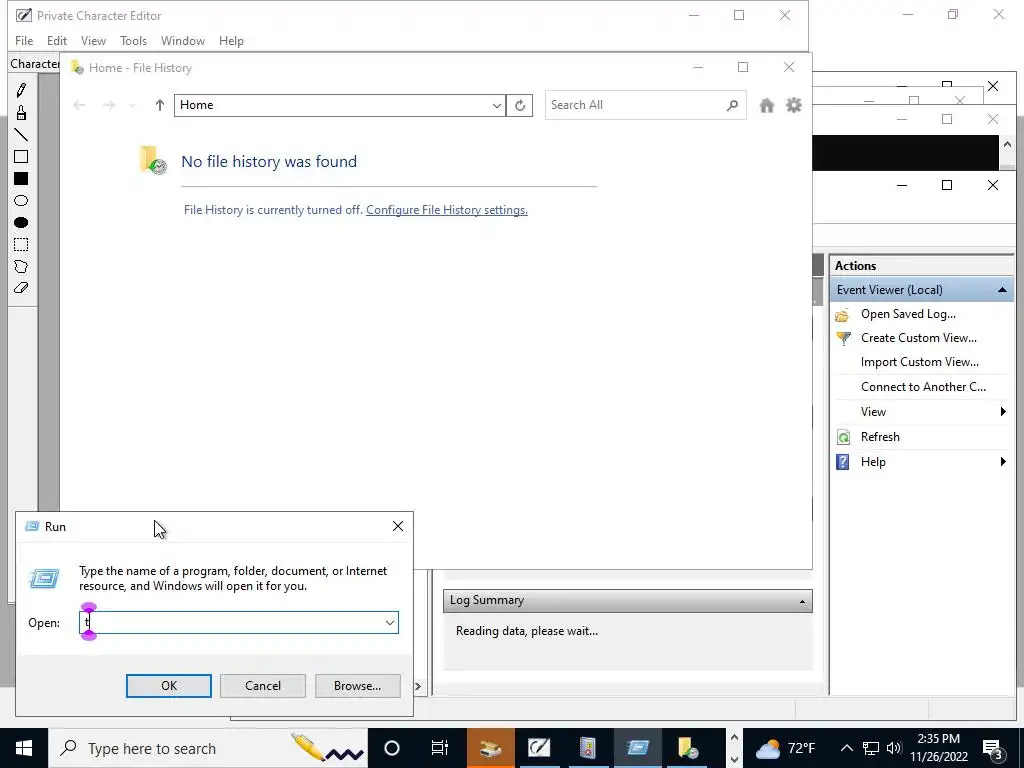Image resolution: width=1024 pixels, height=768 pixels.
Task: Select the Hollow Ellipse tool
Action: 21,200
